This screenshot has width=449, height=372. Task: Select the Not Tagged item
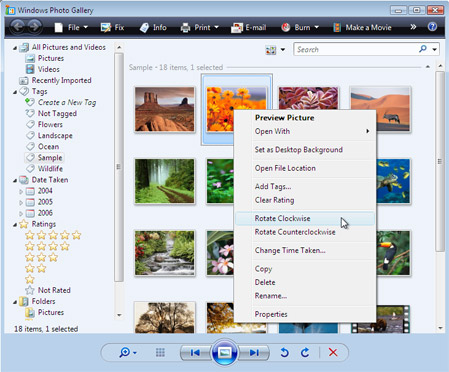pyautogui.click(x=57, y=113)
